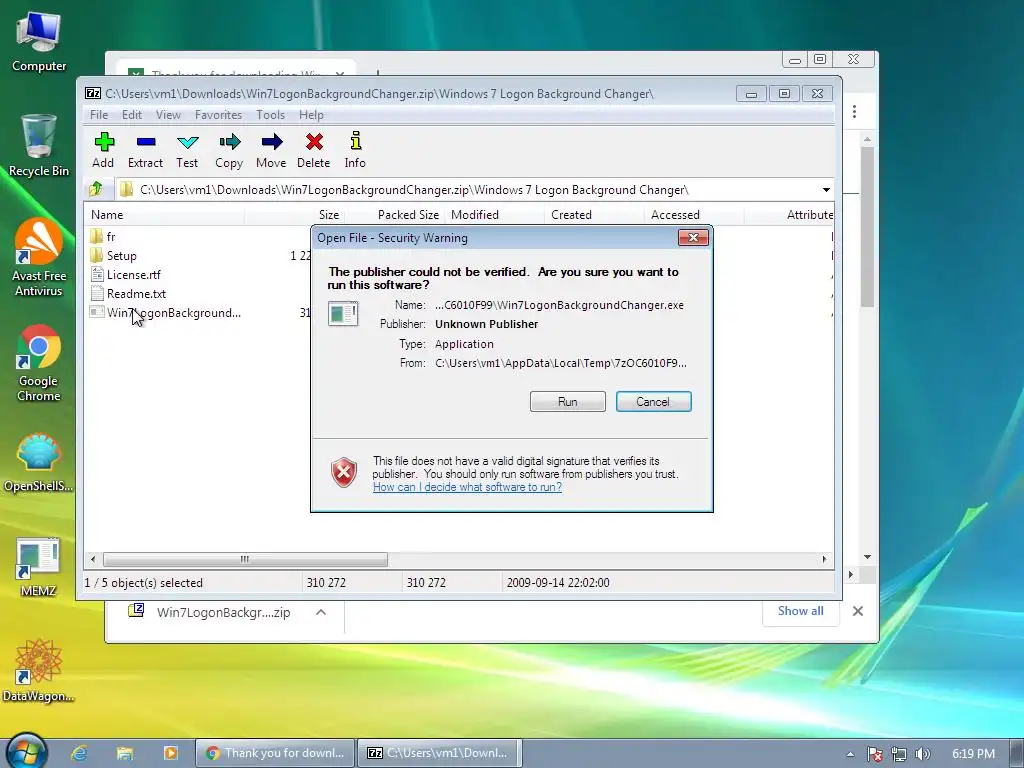Open the Tools menu
The width and height of the screenshot is (1024, 768).
270,115
